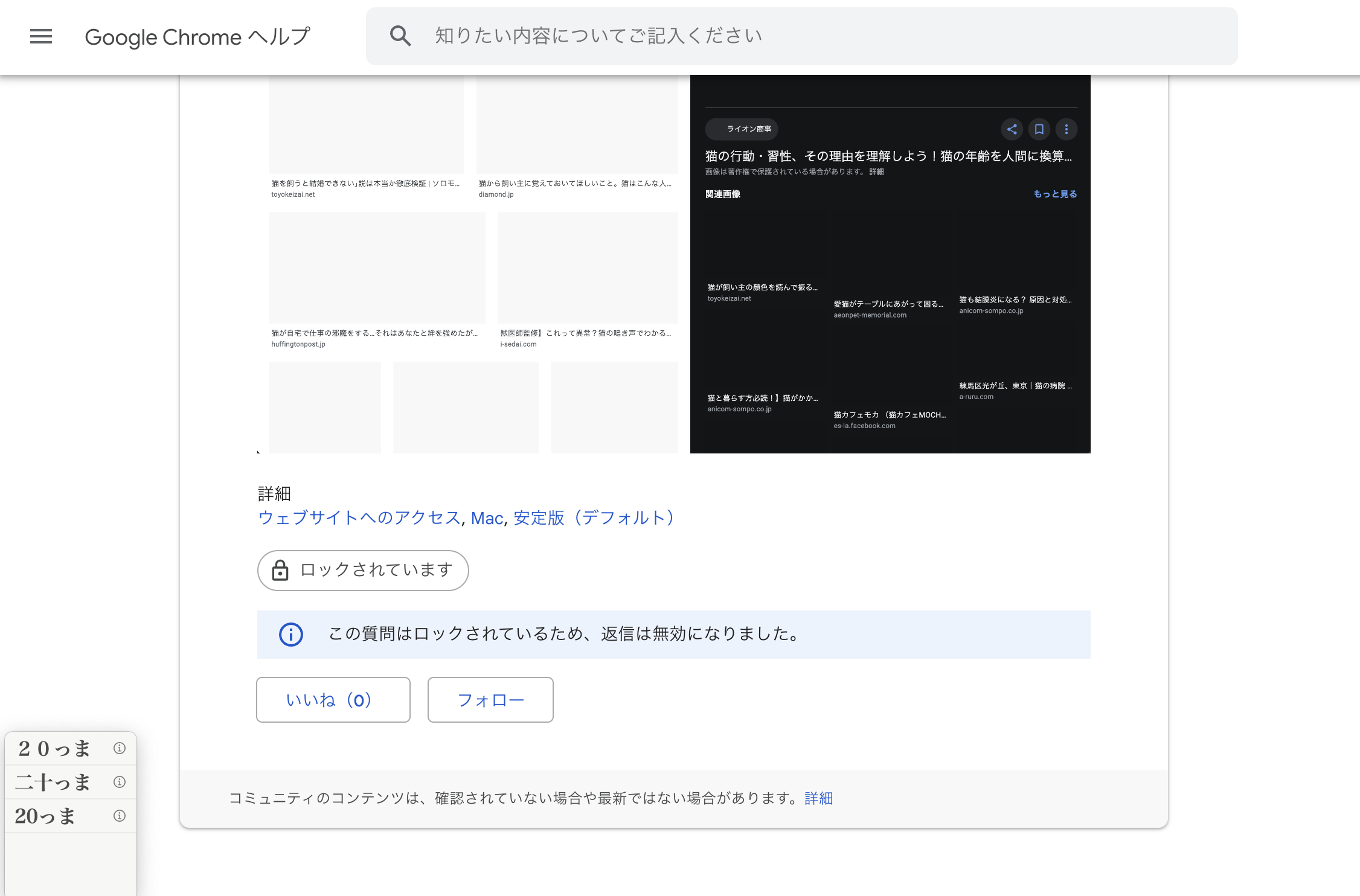Viewport: 1360px width, 896px height.
Task: Click the 詳細 link in the community footer
Action: point(818,798)
